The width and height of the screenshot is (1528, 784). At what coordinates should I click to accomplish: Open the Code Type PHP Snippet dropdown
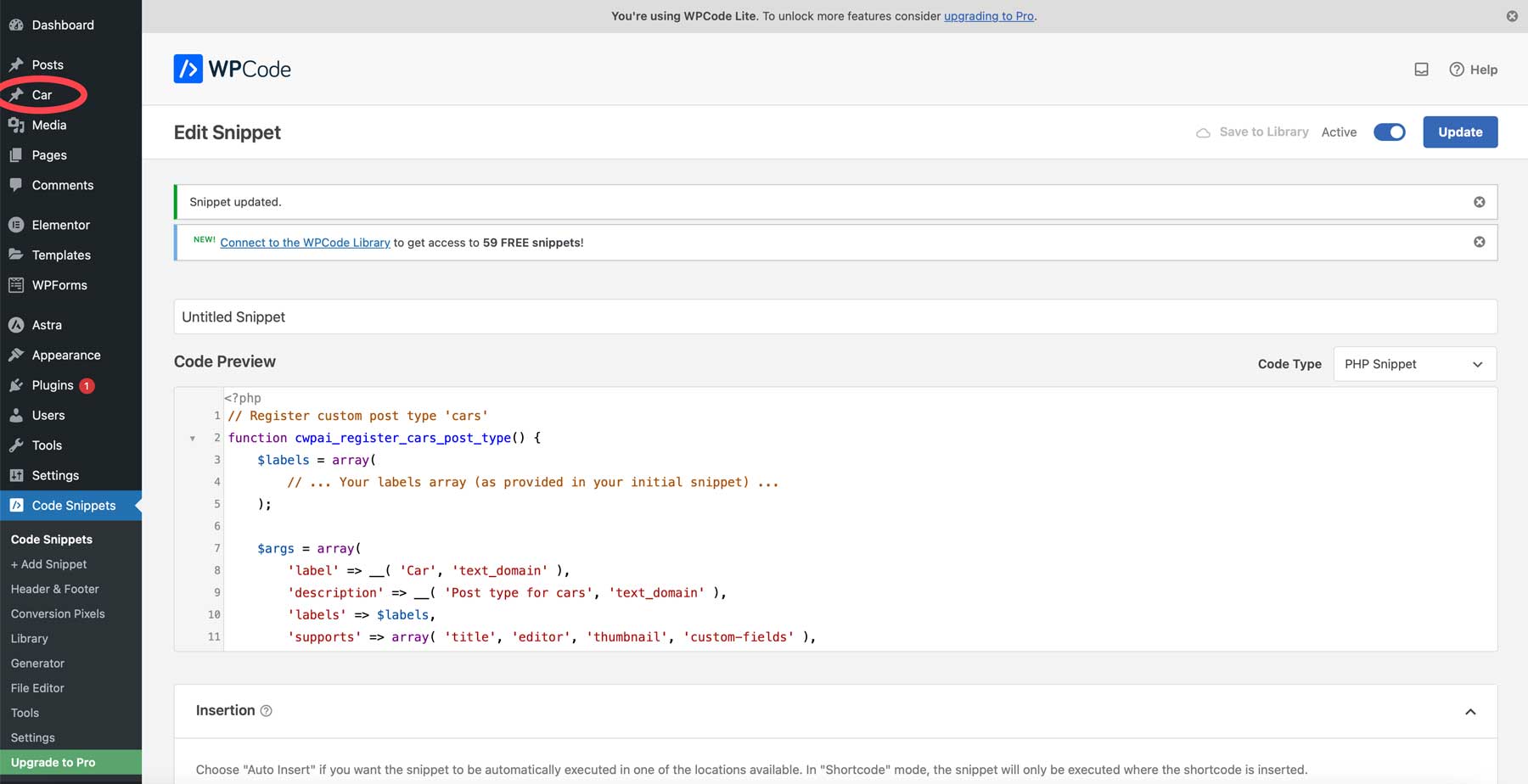(1414, 364)
